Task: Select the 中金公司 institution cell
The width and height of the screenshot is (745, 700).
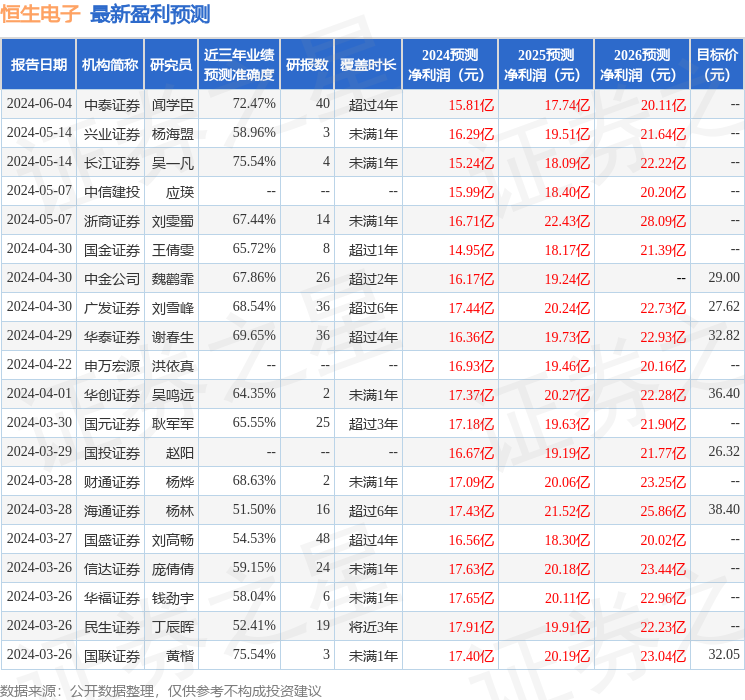Action: pyautogui.click(x=112, y=278)
